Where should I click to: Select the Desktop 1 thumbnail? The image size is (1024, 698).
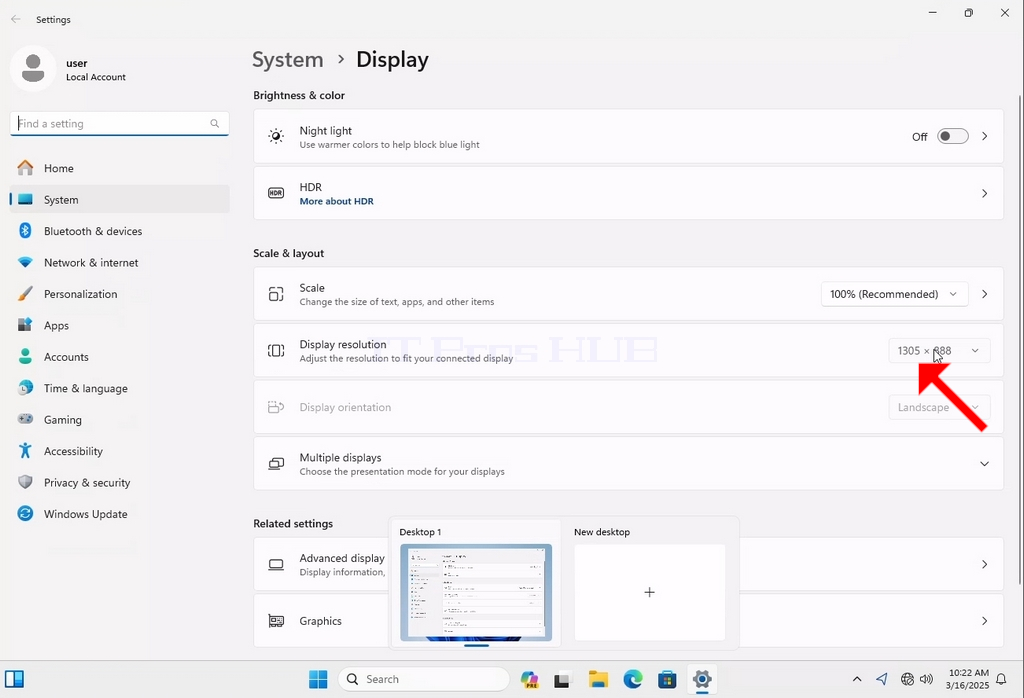point(476,592)
